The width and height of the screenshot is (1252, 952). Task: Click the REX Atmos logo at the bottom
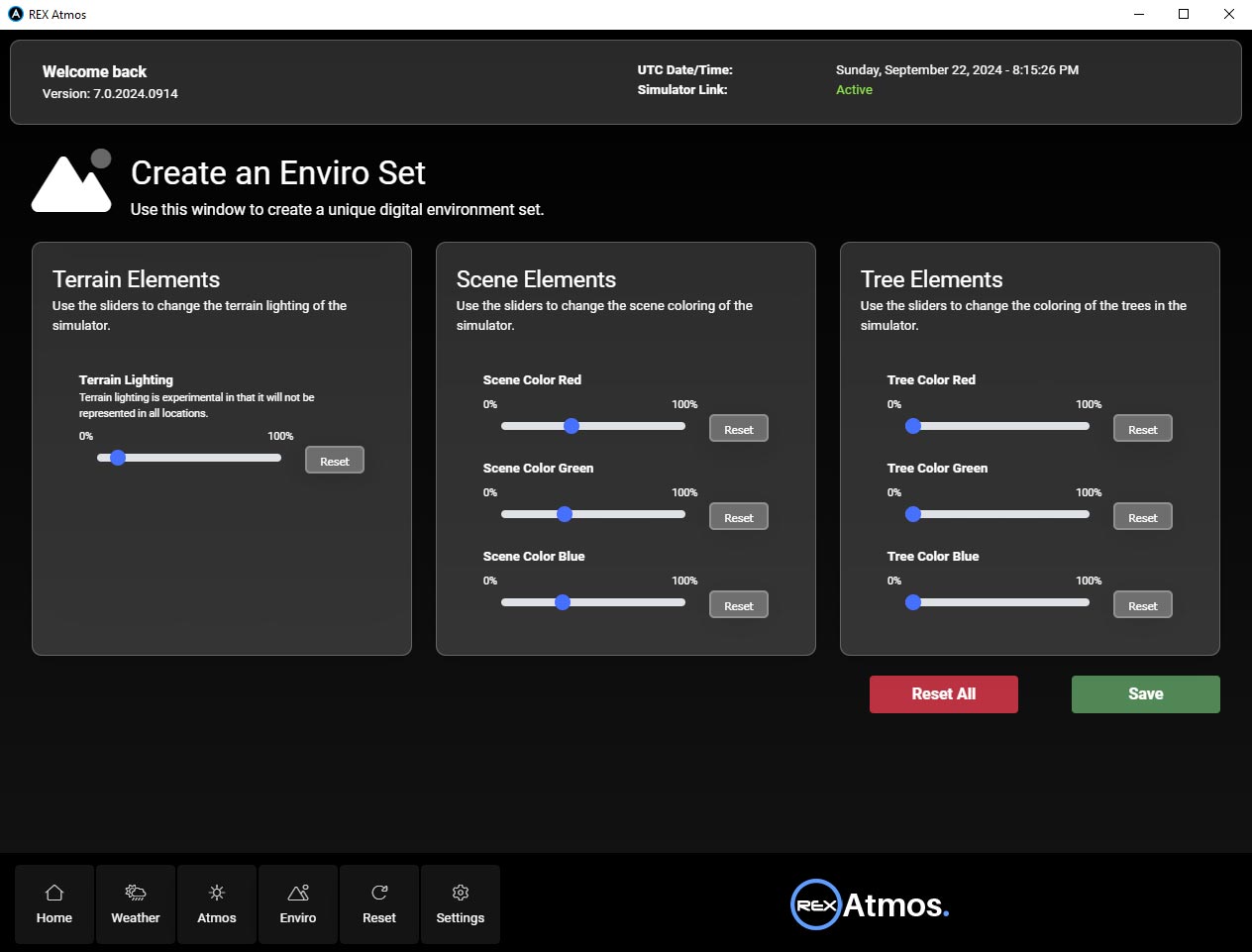[x=868, y=903]
